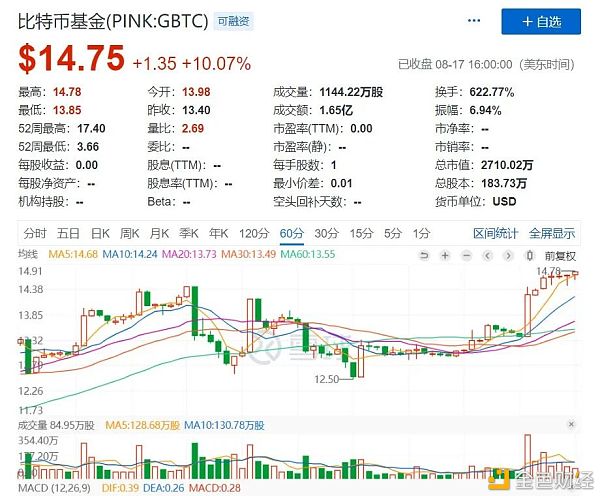
Task: Pan chart right with the right chevron
Action: click(x=508, y=255)
